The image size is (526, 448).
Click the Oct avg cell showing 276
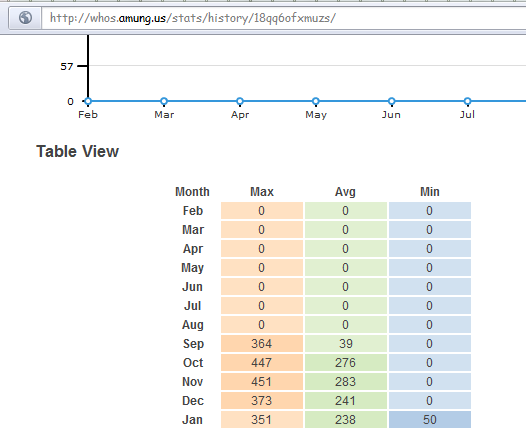tap(346, 363)
